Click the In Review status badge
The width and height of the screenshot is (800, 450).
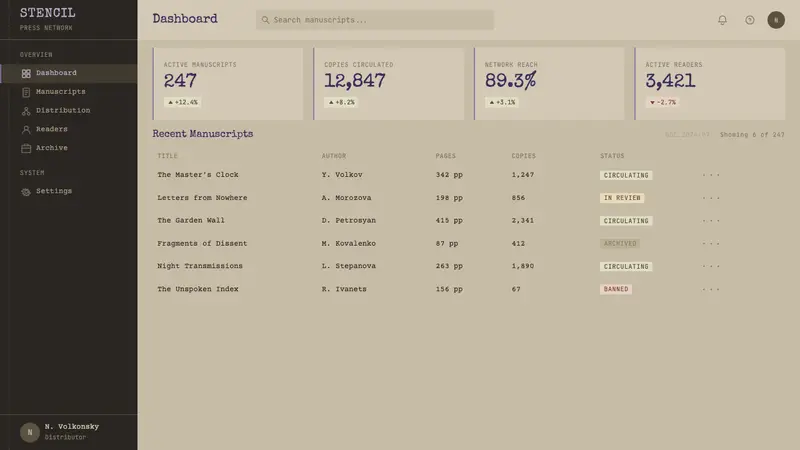622,198
